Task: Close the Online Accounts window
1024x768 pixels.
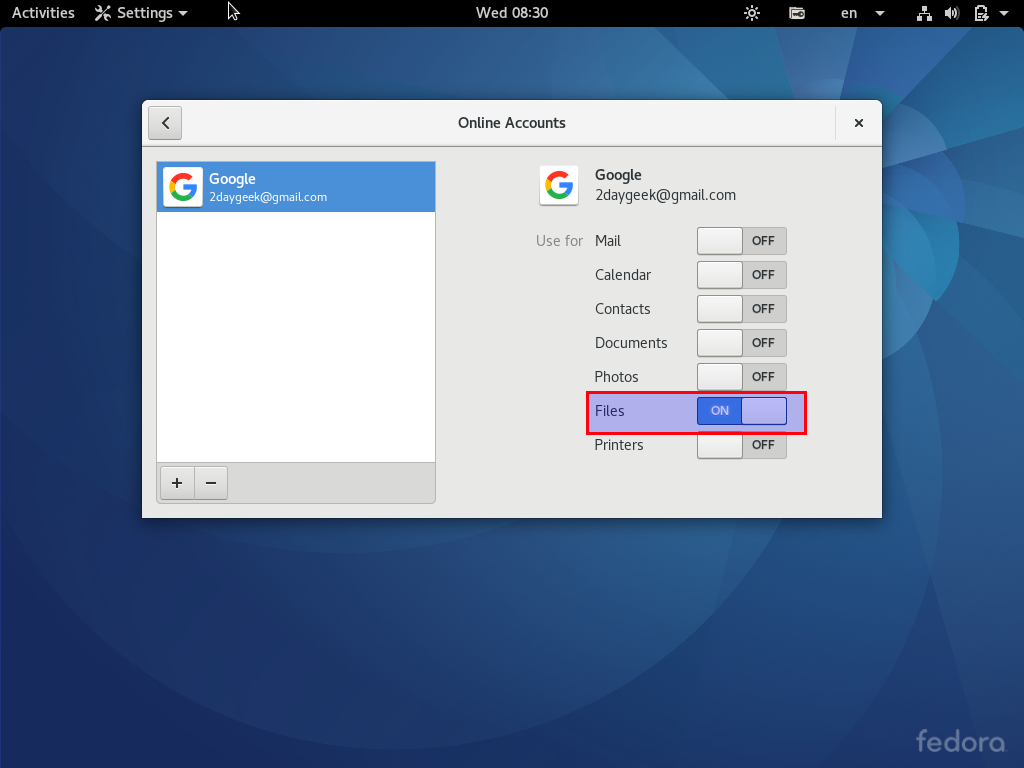Action: coord(859,123)
